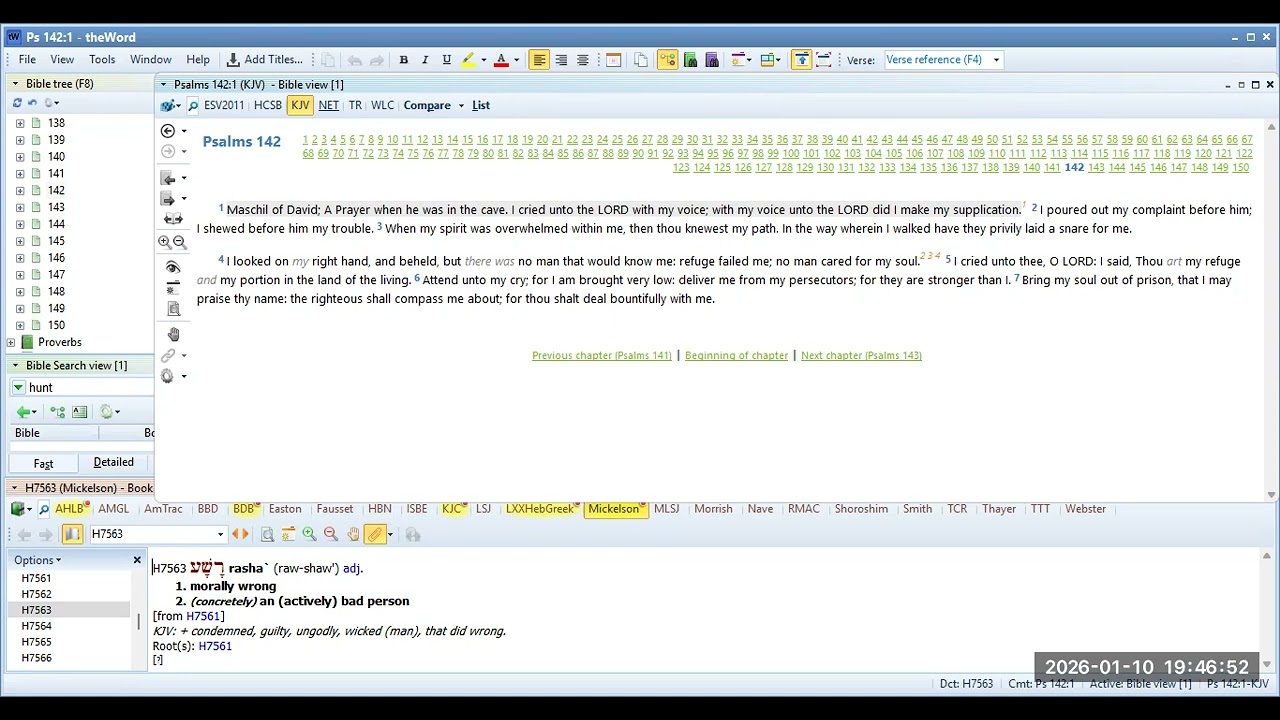This screenshot has width=1280, height=720.
Task: Click the Compare view button
Action: [427, 105]
